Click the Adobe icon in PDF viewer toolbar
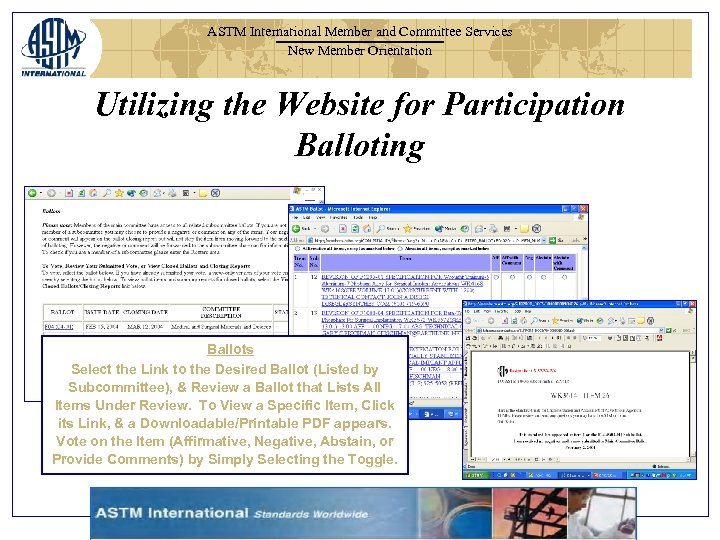The width and height of the screenshot is (720, 540). point(659,338)
